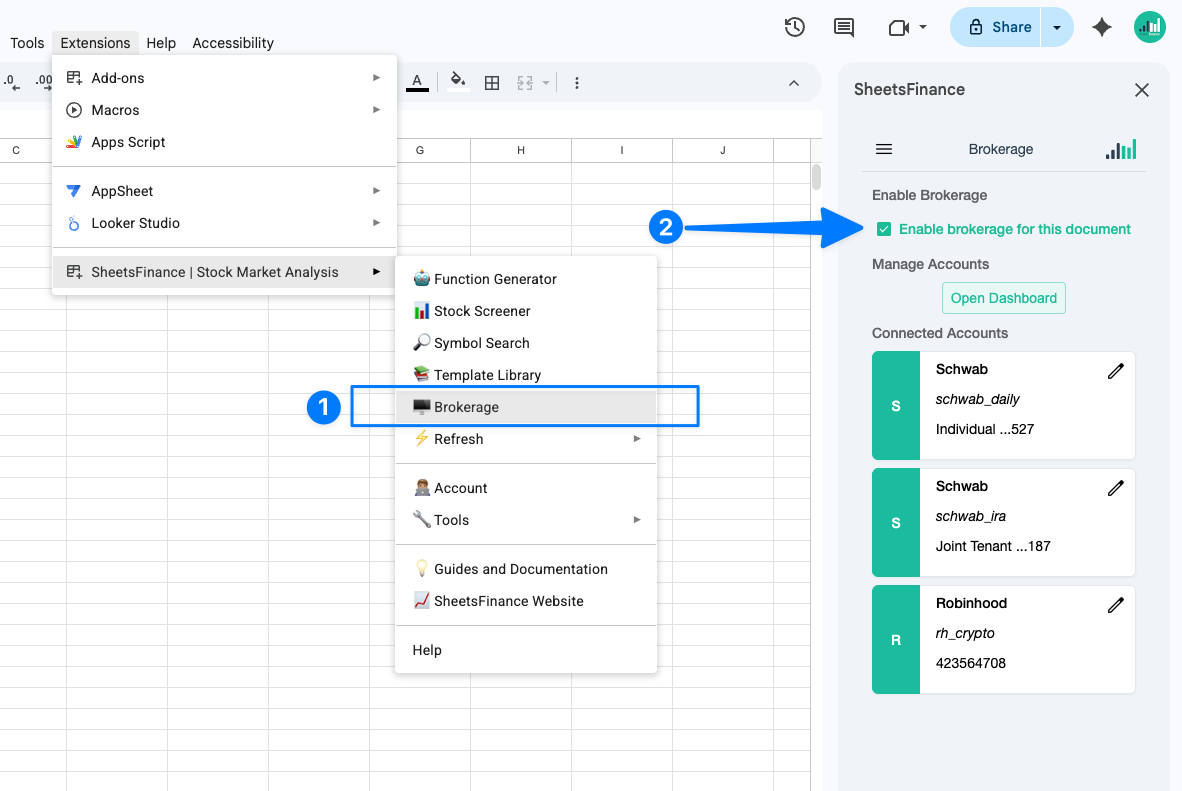Click Help in the SheetsFinance submenu
This screenshot has width=1182, height=791.
(525, 650)
